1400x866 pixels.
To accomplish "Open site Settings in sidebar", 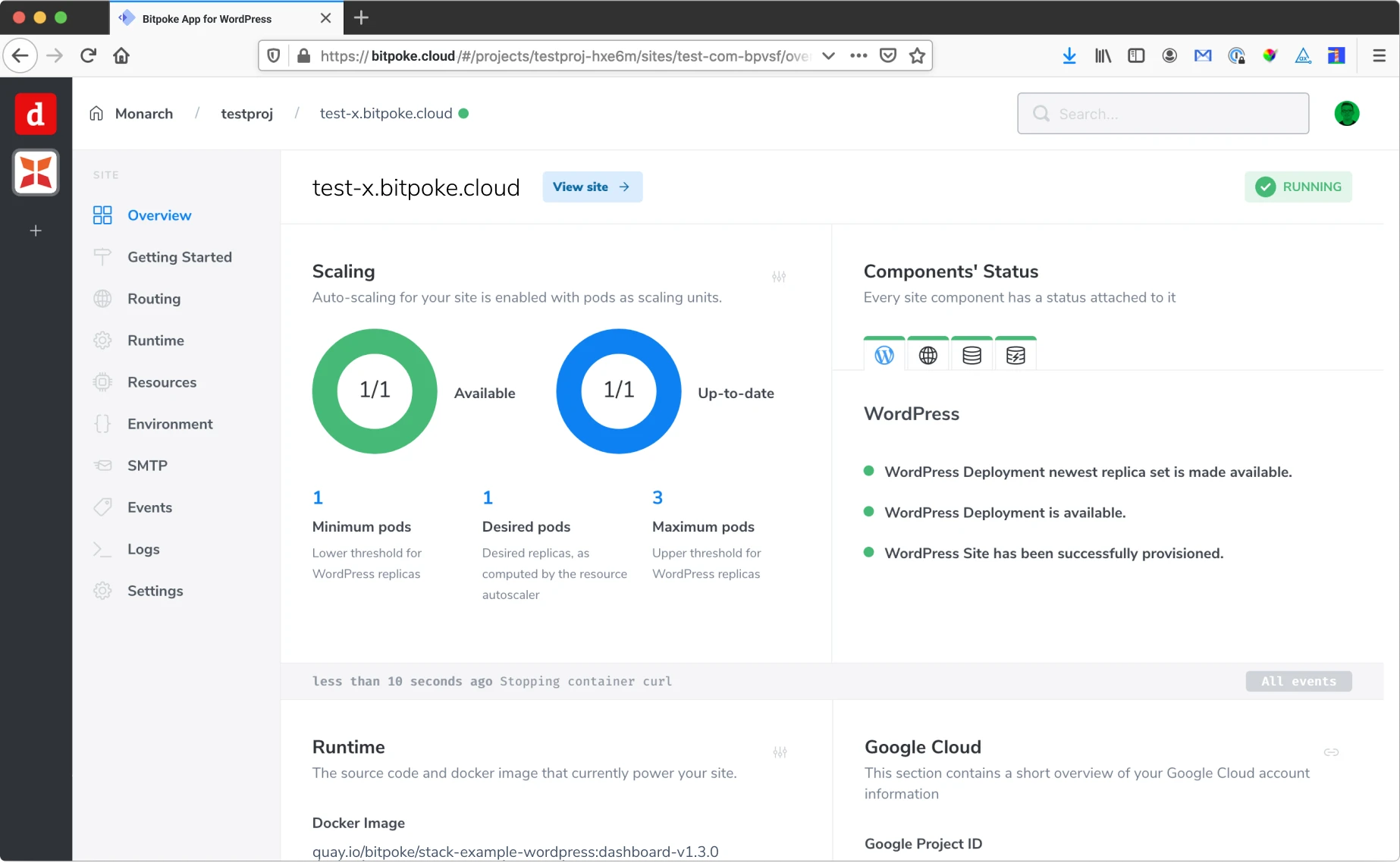I will tap(155, 591).
